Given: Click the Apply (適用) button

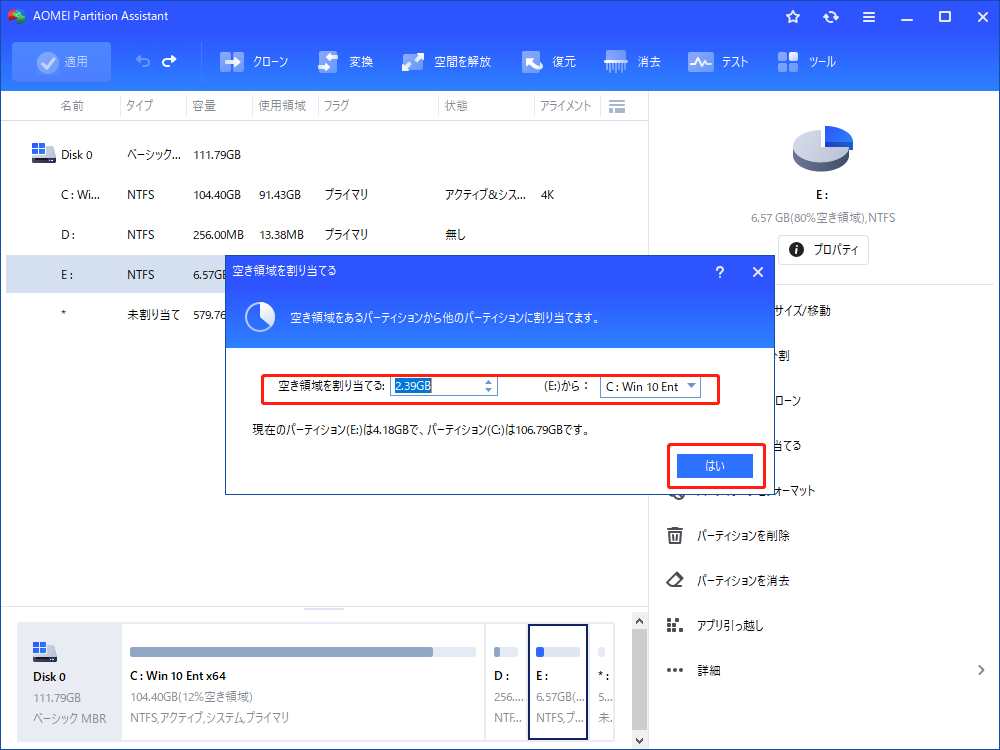Looking at the screenshot, I should pos(61,62).
